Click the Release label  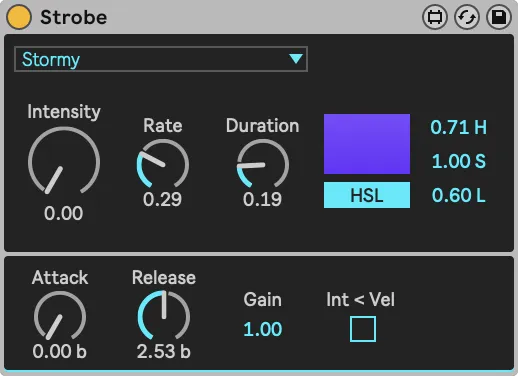point(164,278)
